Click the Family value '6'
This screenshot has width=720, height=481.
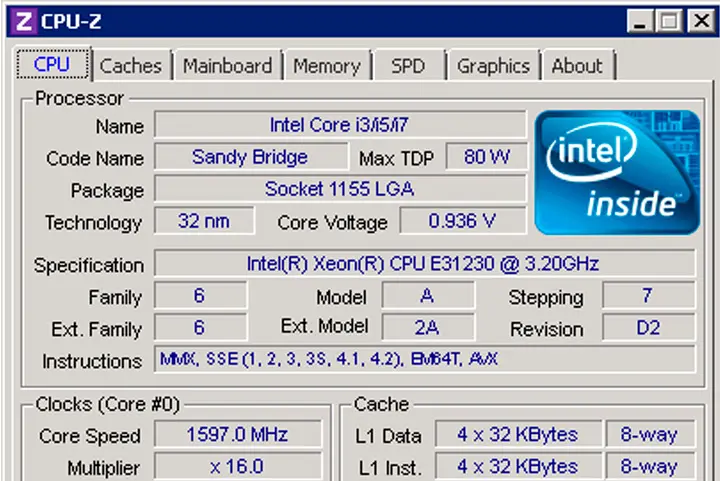[x=200, y=296]
